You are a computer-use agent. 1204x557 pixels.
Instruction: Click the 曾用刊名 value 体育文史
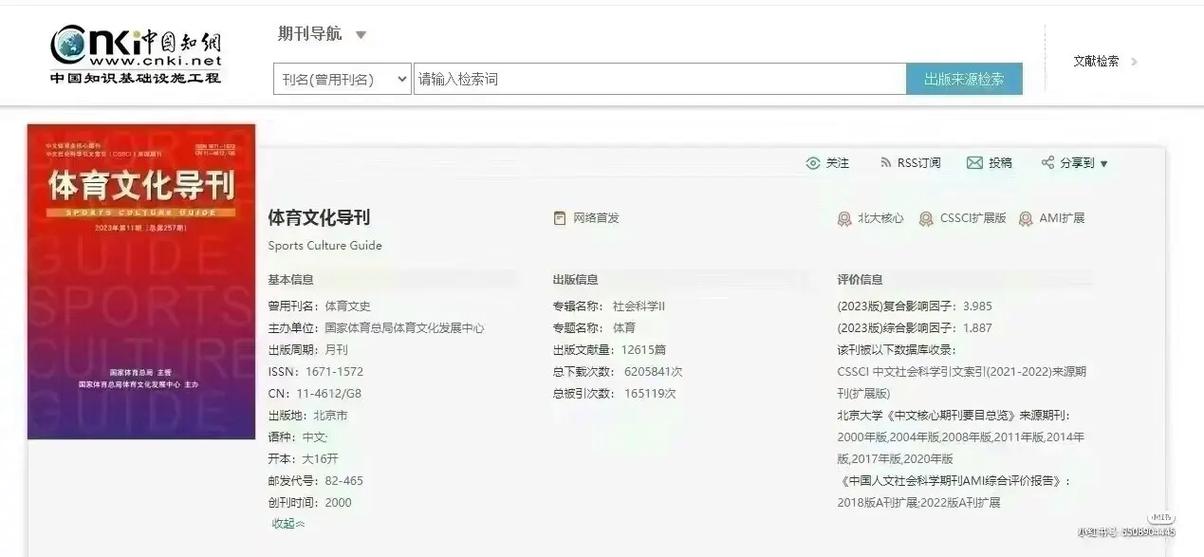point(348,306)
